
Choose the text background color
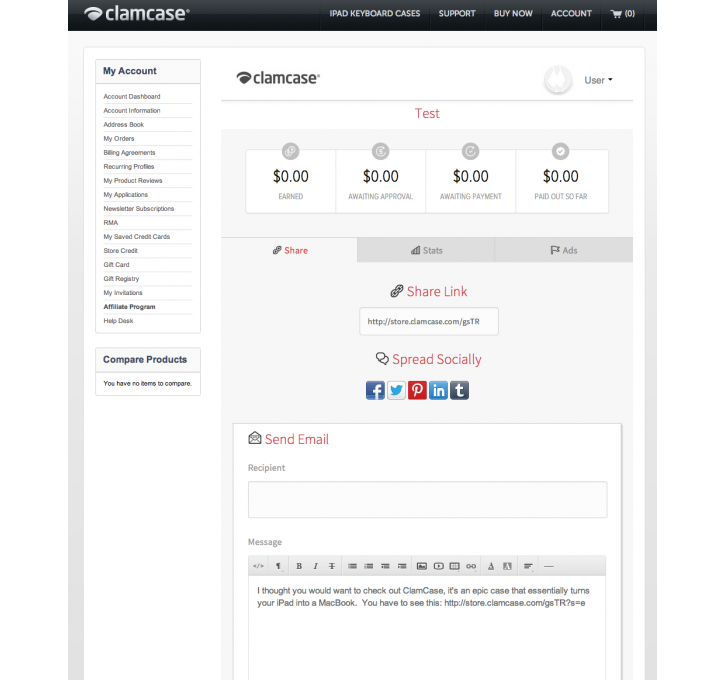507,566
